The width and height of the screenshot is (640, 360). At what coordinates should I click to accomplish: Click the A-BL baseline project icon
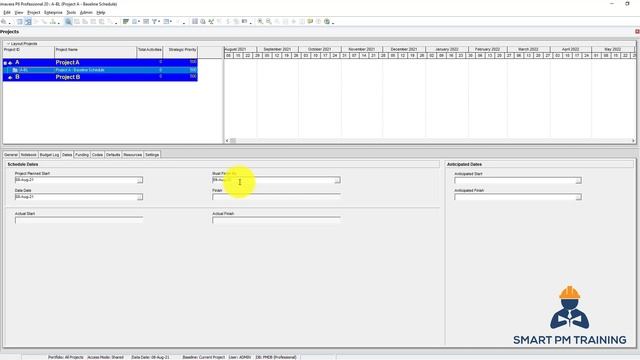click(x=15, y=70)
